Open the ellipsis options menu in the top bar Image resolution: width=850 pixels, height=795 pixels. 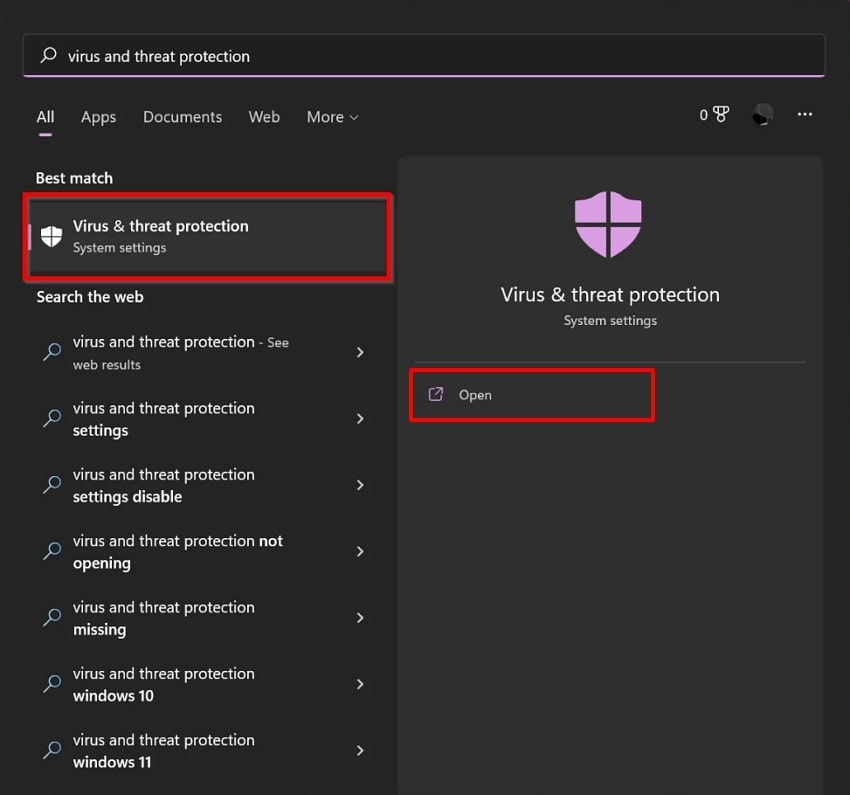(805, 116)
